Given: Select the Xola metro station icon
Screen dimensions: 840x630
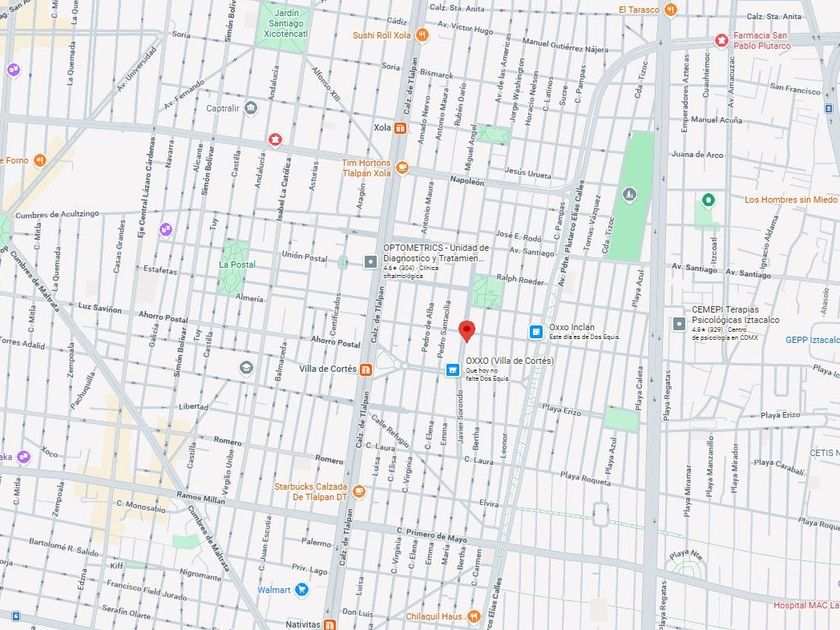Looking at the screenshot, I should [x=400, y=128].
